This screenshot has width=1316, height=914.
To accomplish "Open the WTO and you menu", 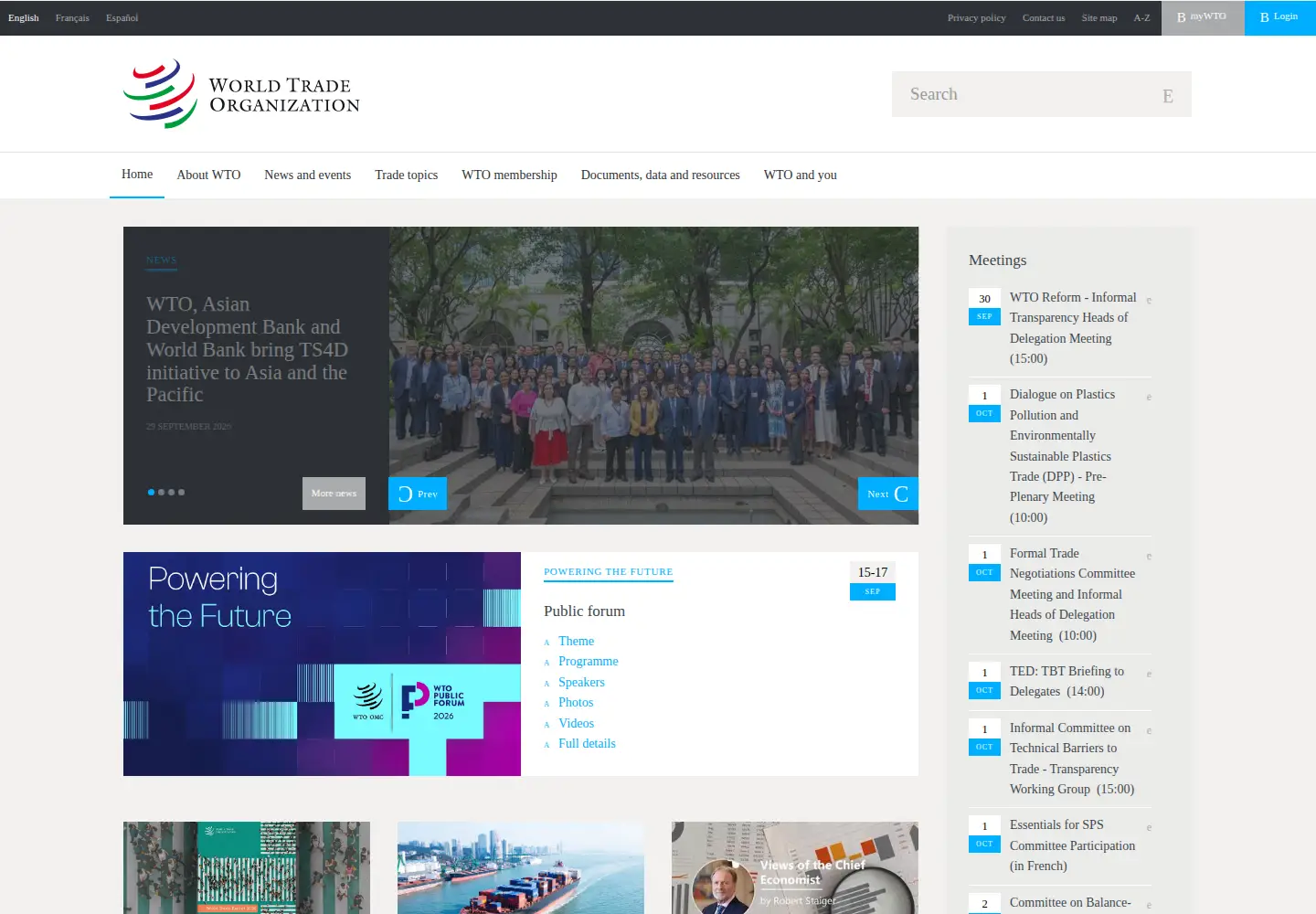I will click(x=800, y=175).
